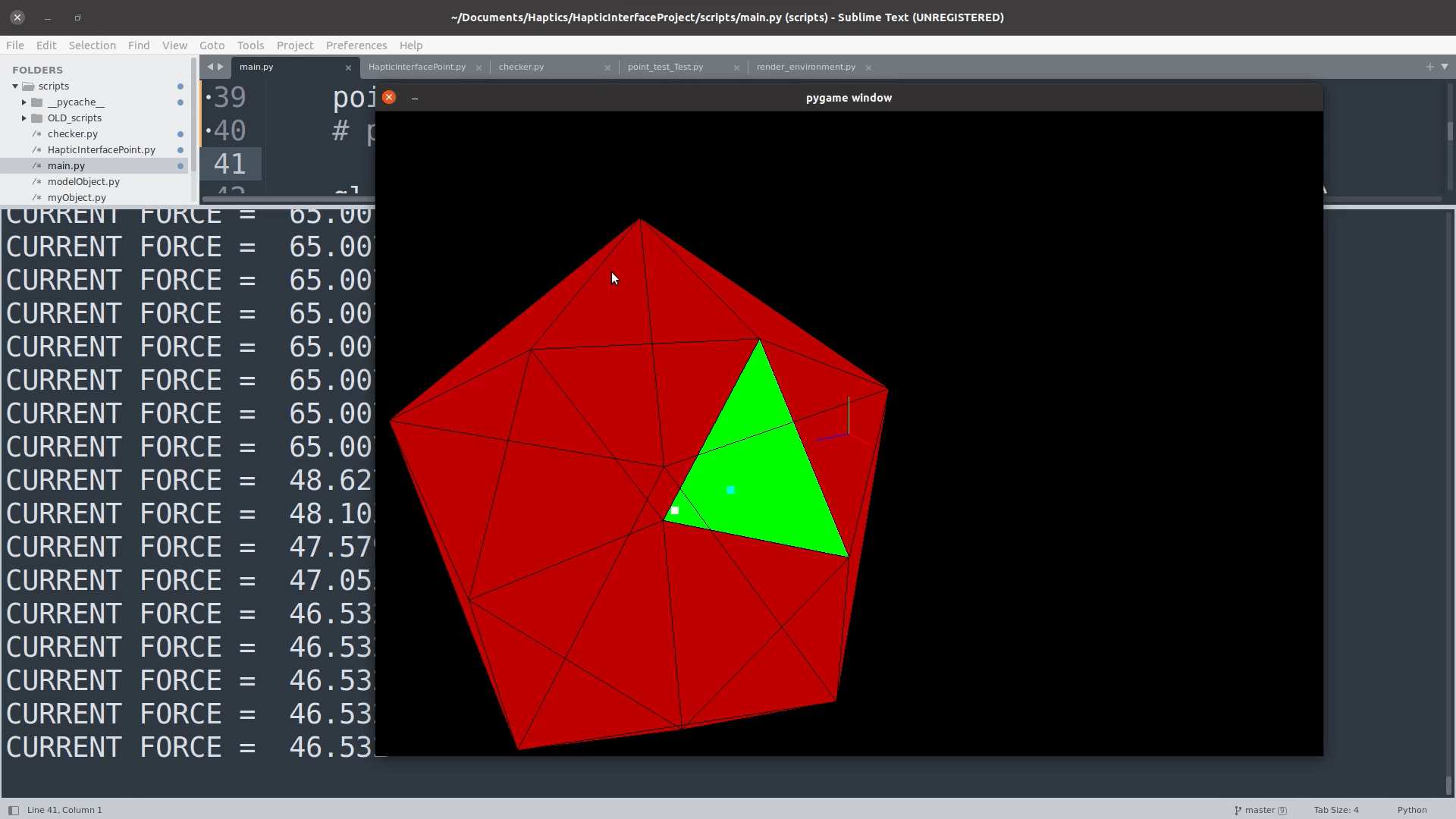Close the Sublime Text window

(17, 17)
